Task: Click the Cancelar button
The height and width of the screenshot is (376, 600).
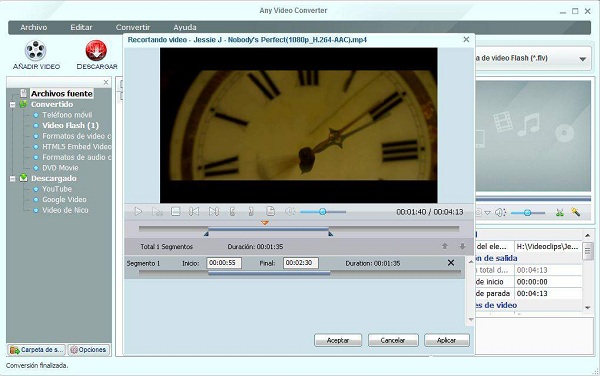Action: pyautogui.click(x=393, y=340)
